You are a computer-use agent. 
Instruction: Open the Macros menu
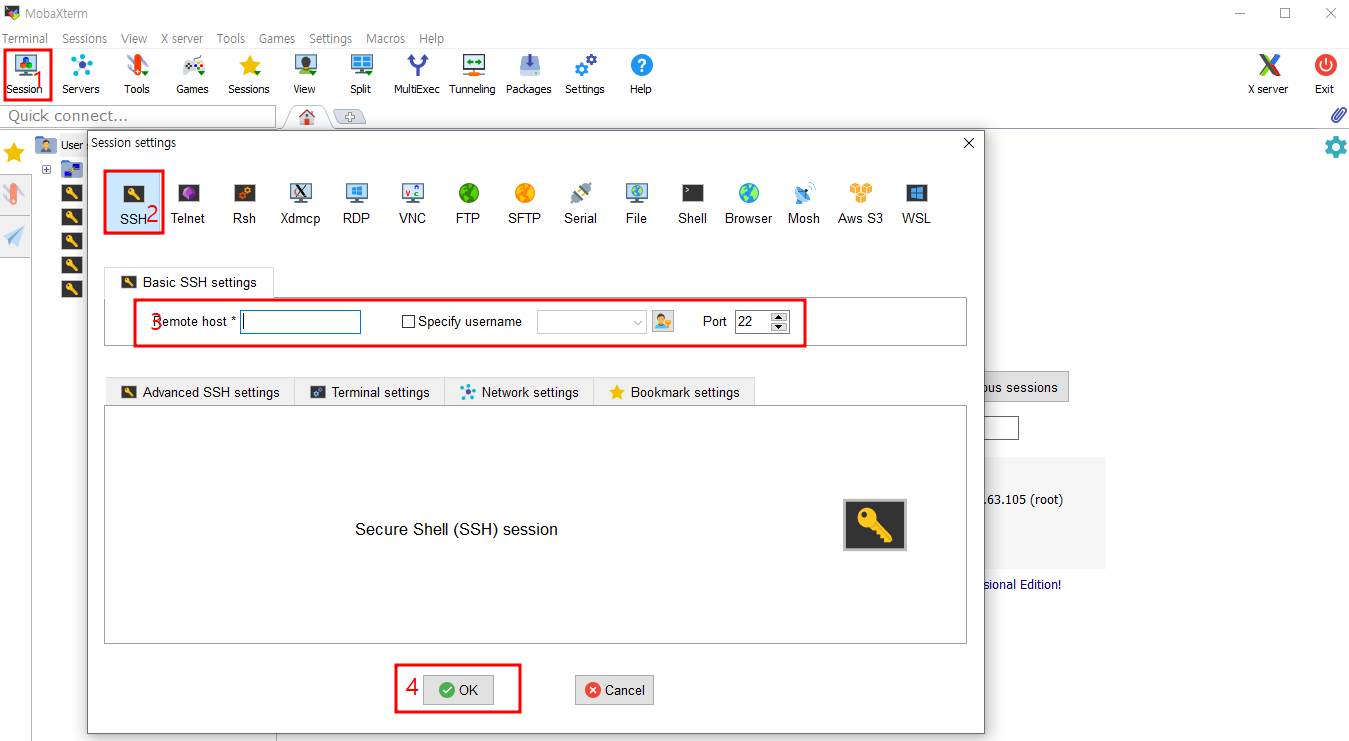(386, 38)
